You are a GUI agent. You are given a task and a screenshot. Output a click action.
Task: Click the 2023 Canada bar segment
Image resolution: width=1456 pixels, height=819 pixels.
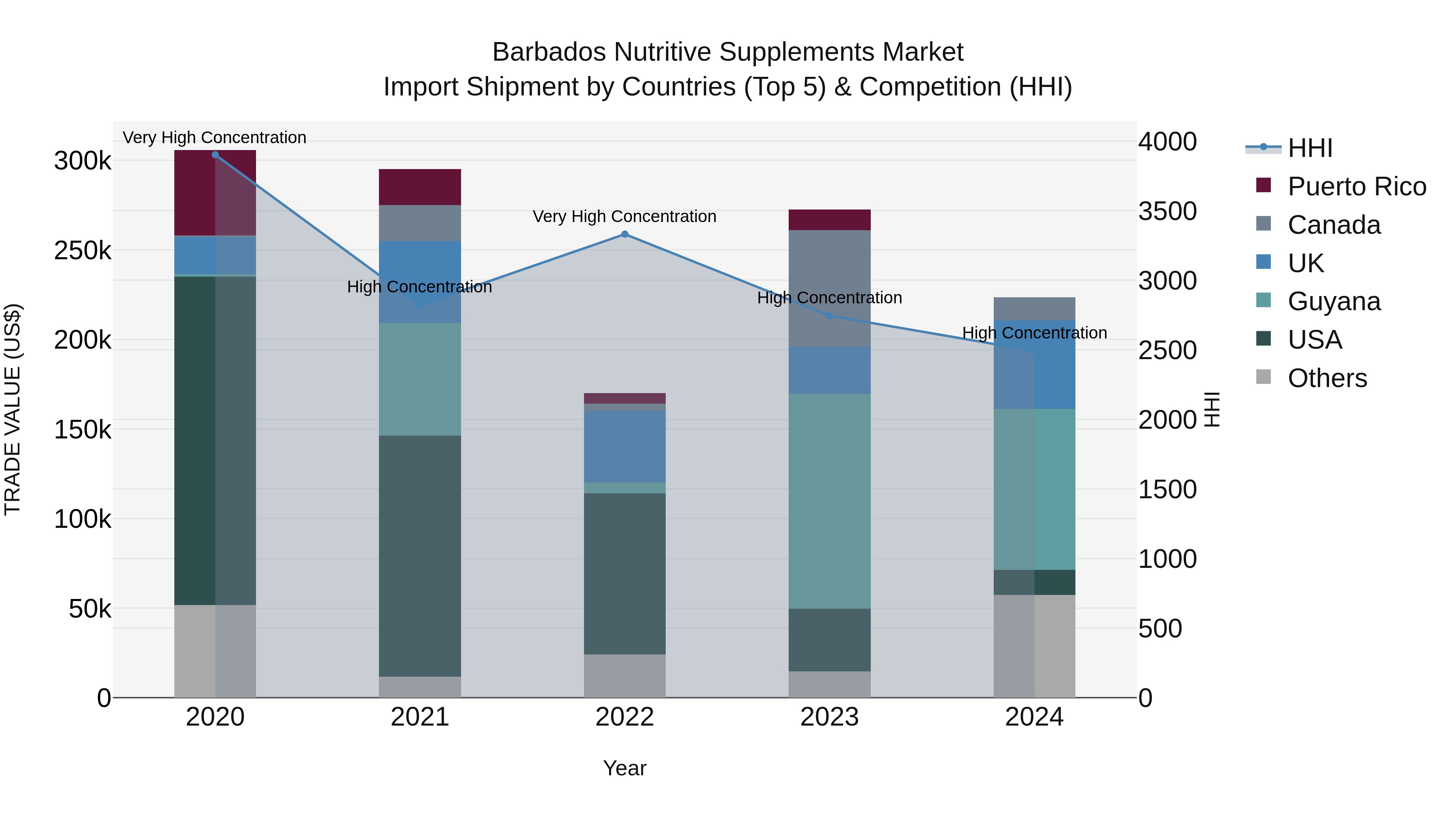(830, 288)
